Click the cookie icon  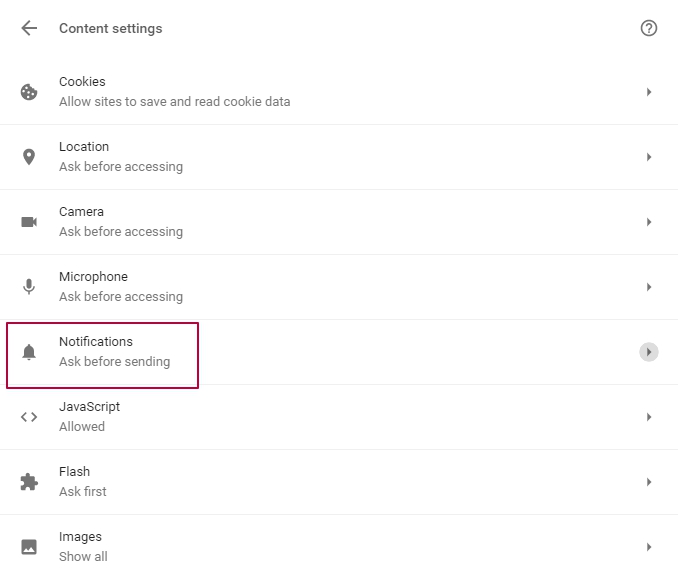tap(29, 92)
